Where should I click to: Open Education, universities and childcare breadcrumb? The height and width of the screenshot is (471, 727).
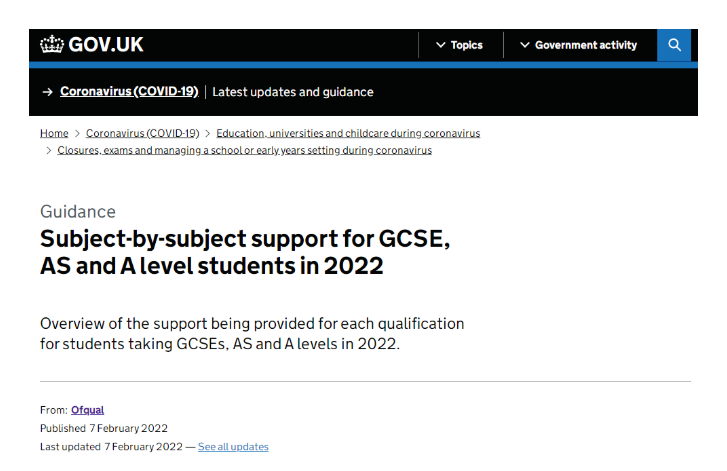click(x=348, y=133)
